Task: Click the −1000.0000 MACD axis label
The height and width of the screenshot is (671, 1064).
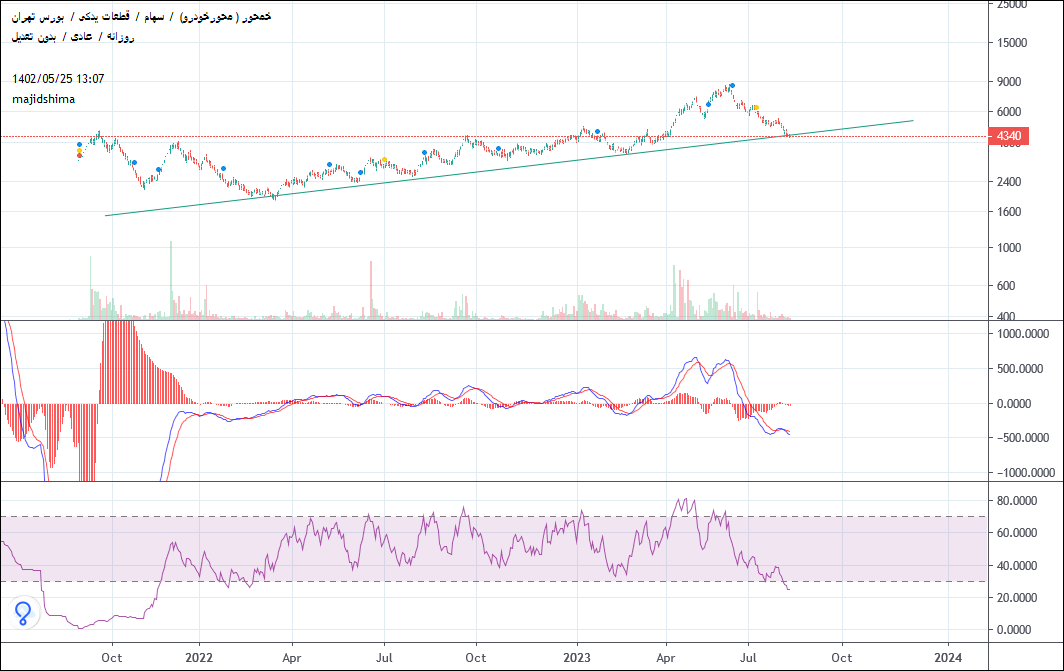Action: [1025, 473]
